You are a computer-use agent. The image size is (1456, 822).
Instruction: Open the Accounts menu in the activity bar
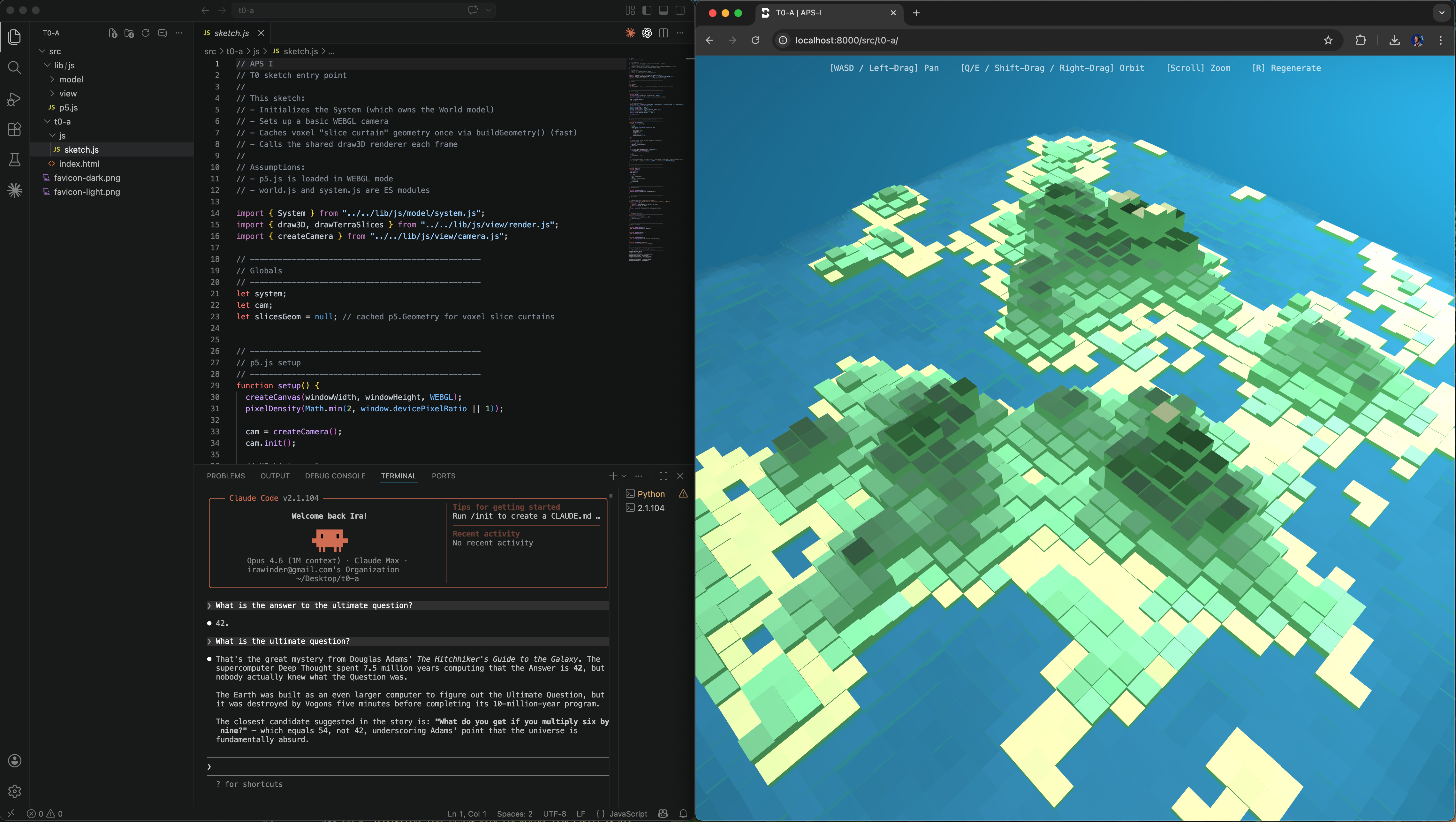(x=15, y=760)
